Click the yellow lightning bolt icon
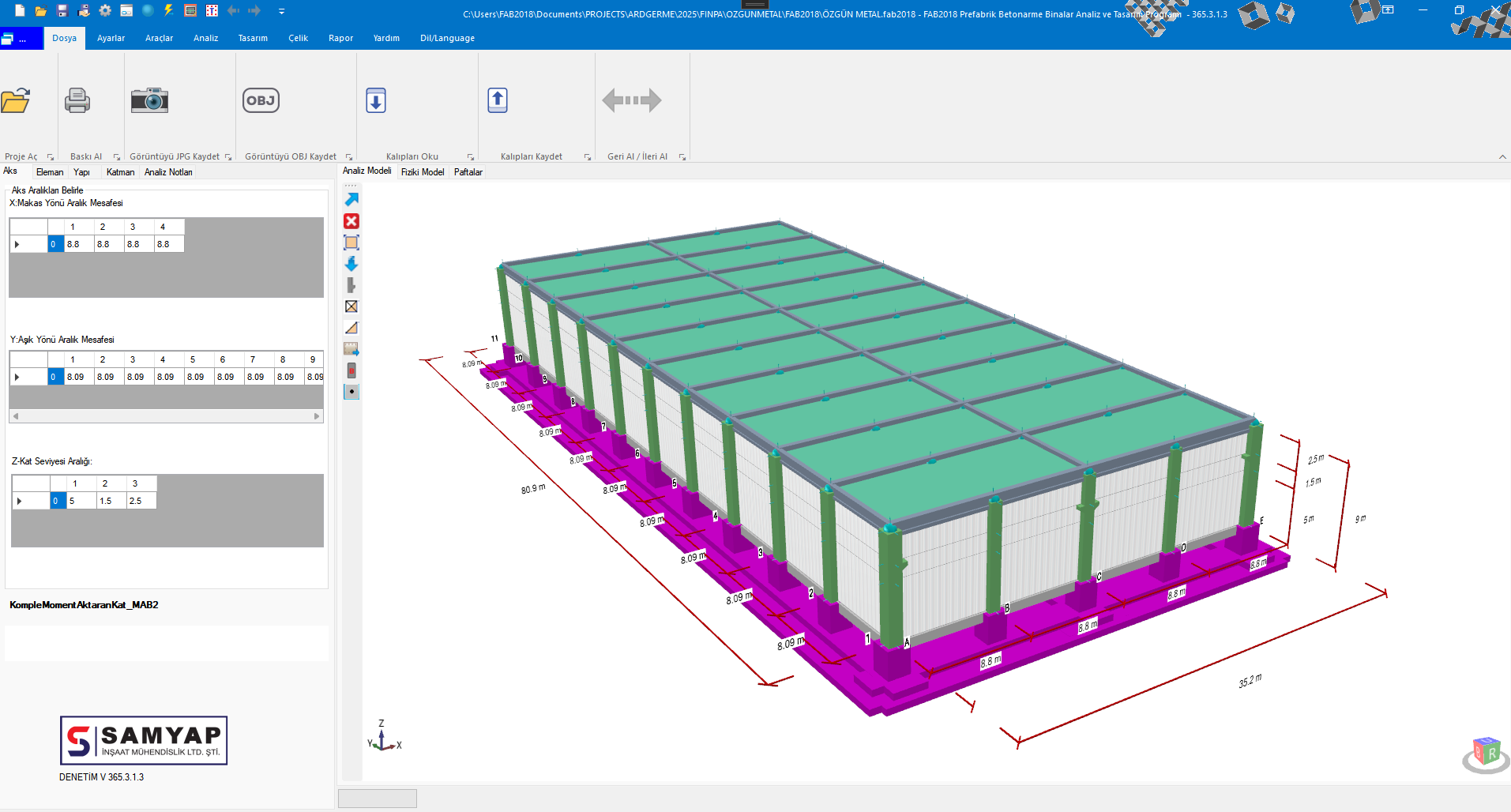 point(169,10)
